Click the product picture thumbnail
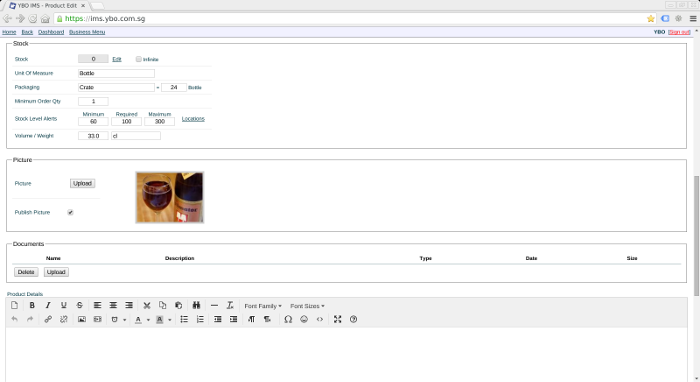700x382 pixels. pos(170,197)
